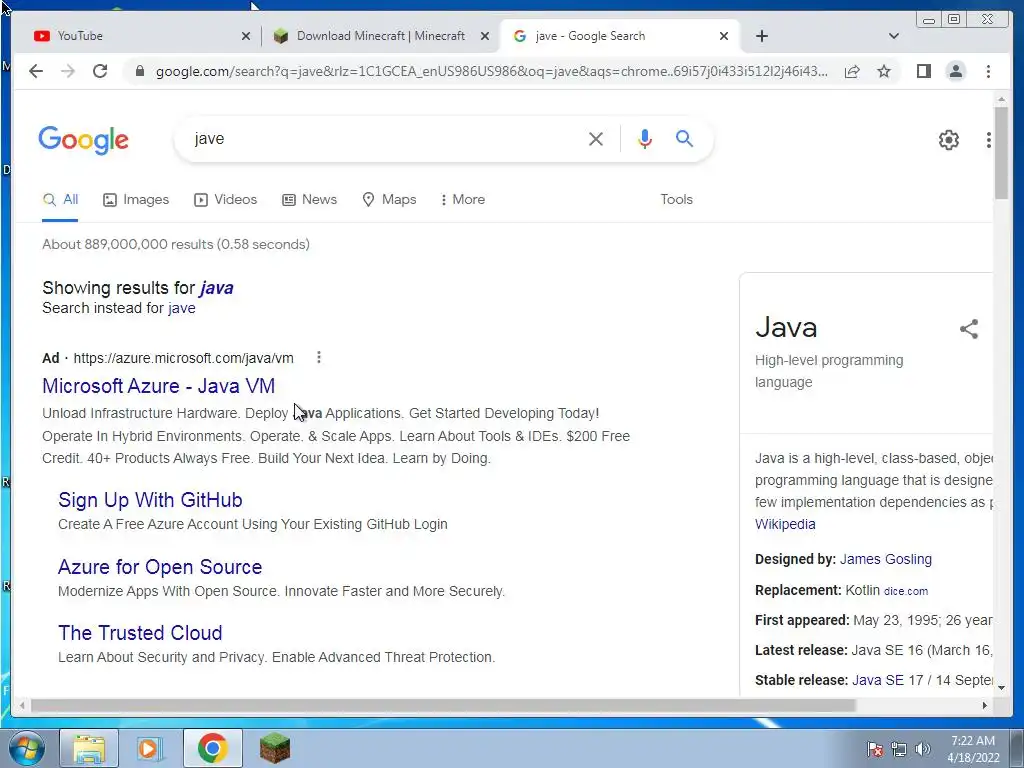The image size is (1024, 768).
Task: Click the horizontal scrollbar thumb
Action: coord(443,705)
